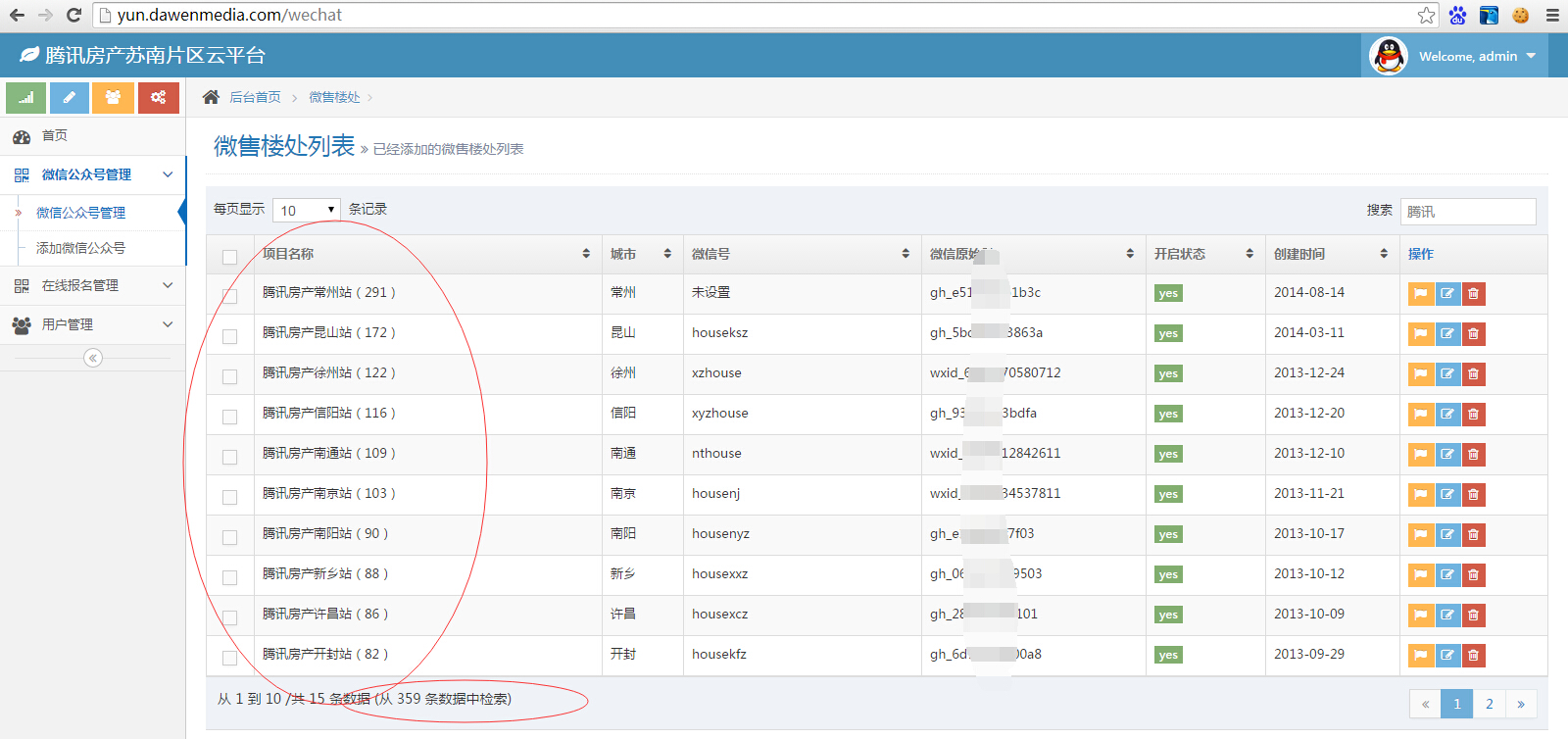Click the green signal-bars shortcut button
The image size is (1568, 739).
coord(25,98)
